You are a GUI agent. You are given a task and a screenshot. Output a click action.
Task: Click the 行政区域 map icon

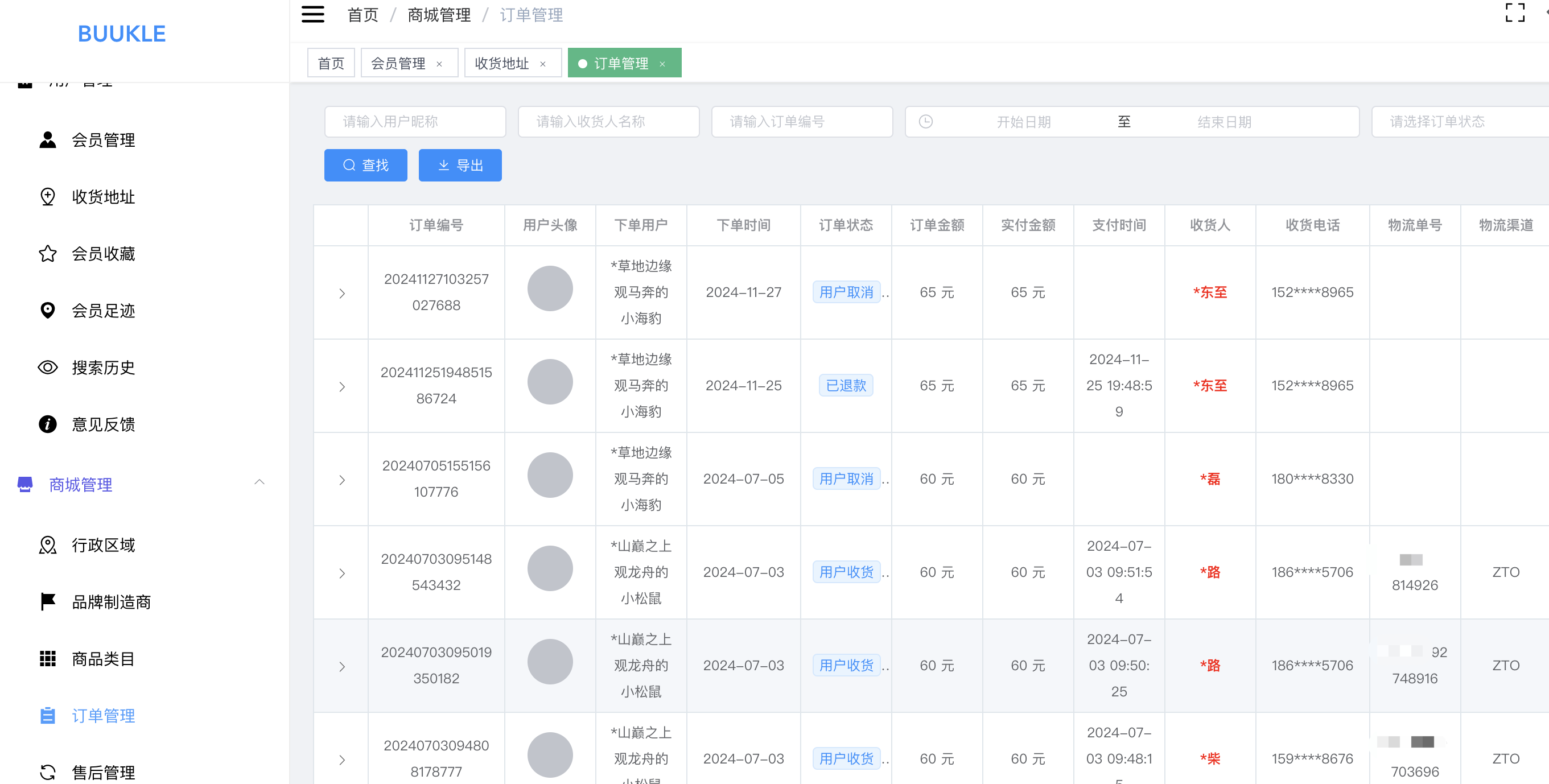[x=47, y=544]
